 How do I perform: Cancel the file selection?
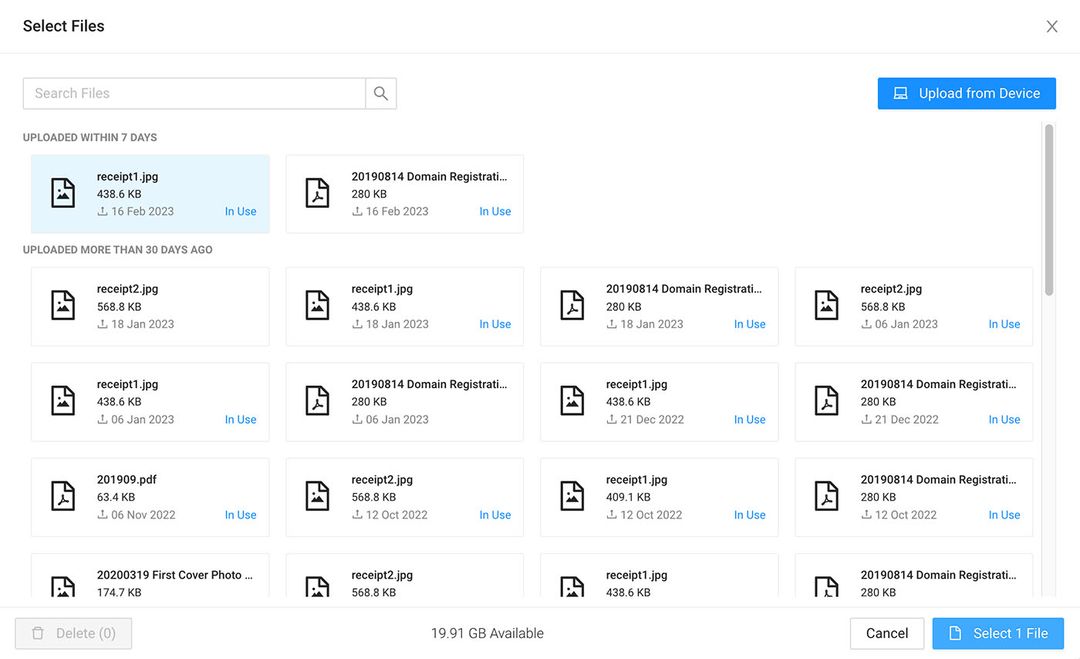(886, 633)
